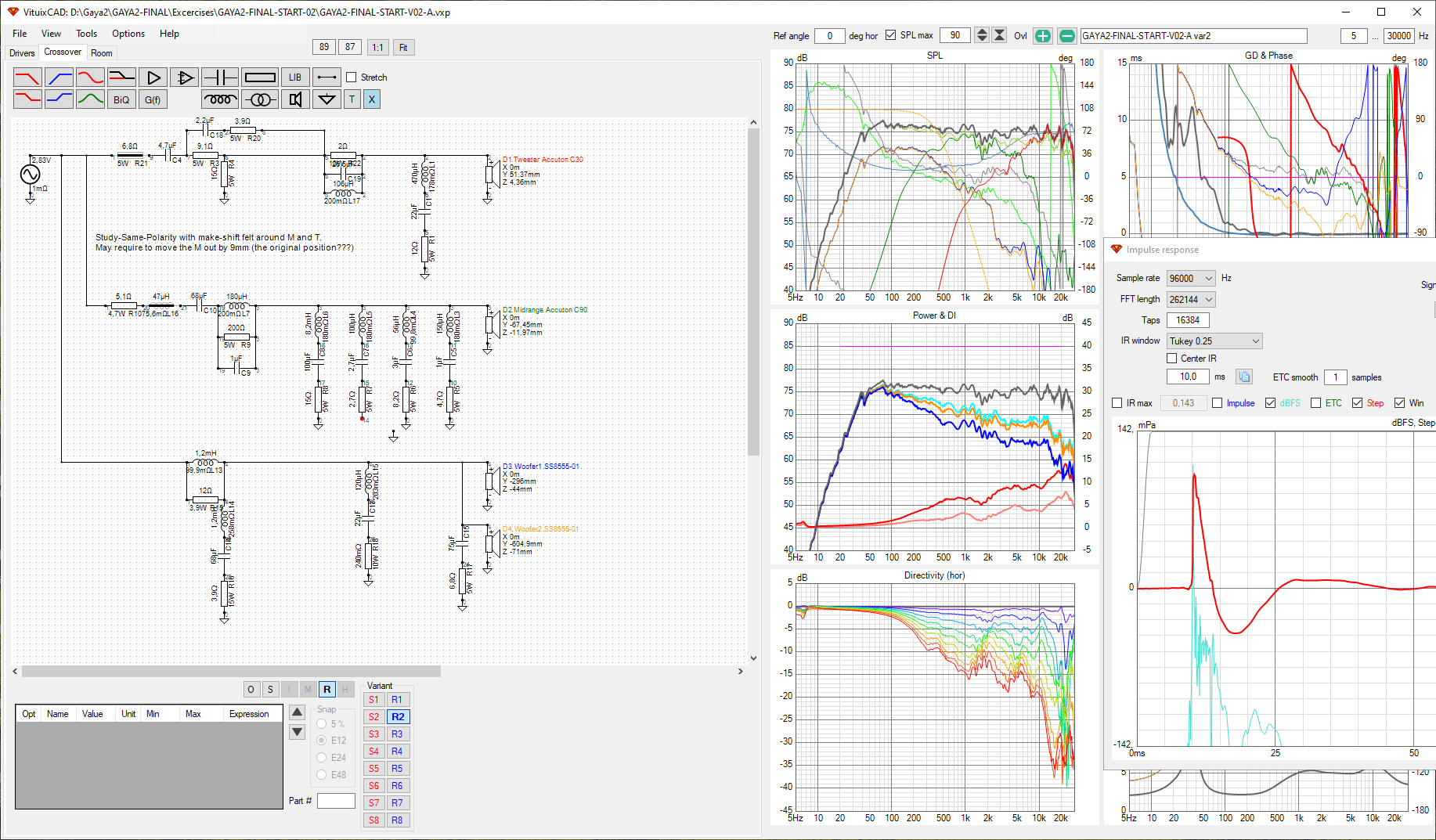Switch to the Room tab

coord(101,53)
